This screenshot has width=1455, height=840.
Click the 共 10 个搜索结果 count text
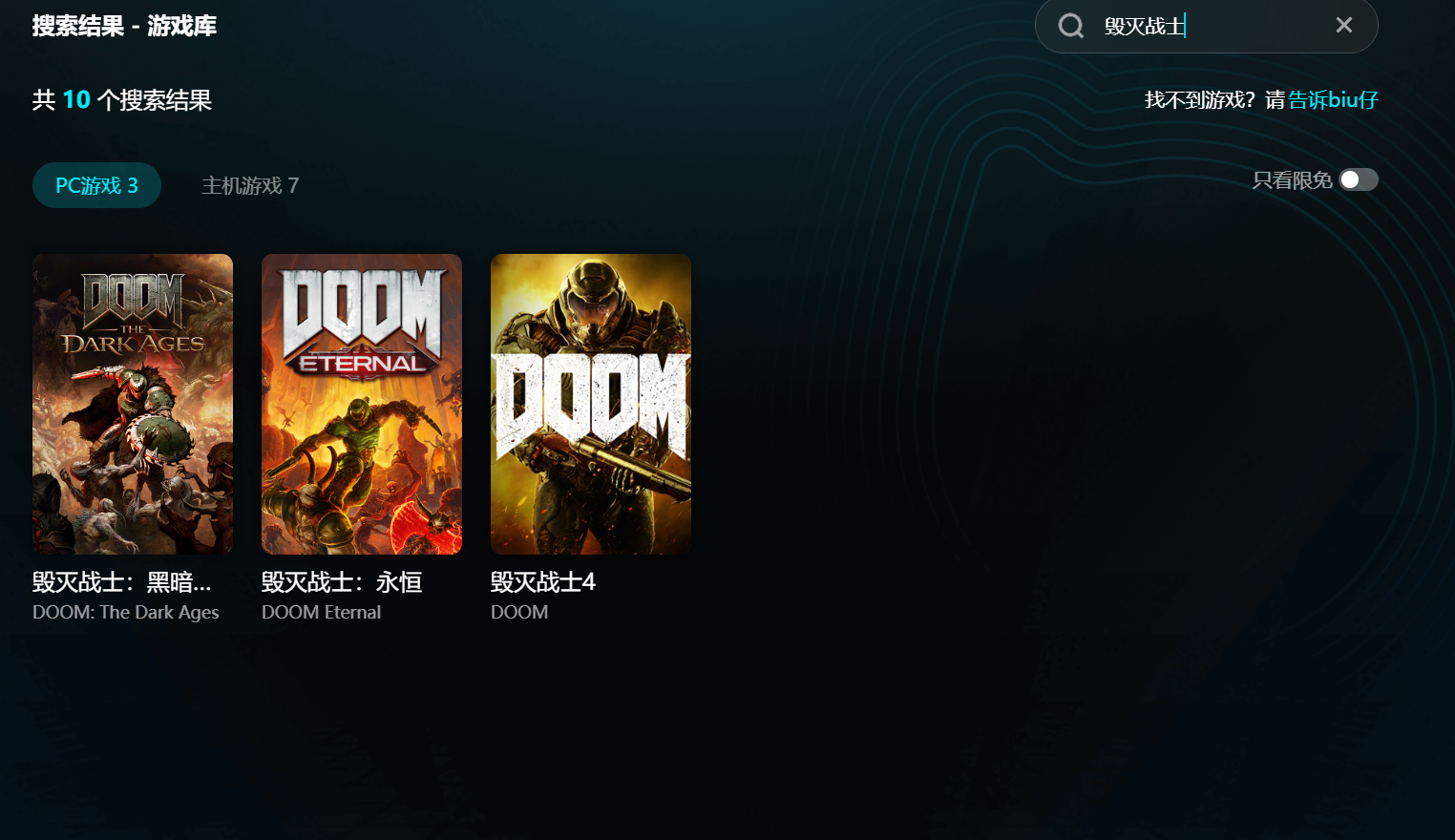pyautogui.click(x=122, y=99)
